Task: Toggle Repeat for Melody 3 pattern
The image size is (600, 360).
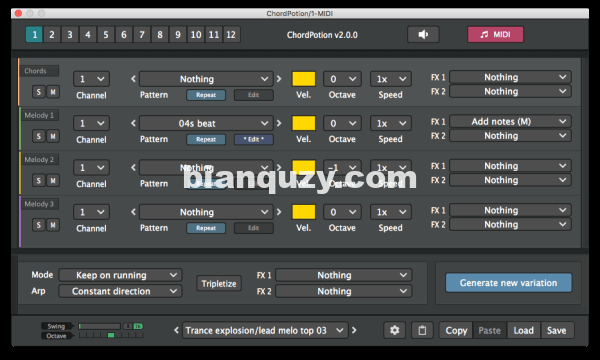Action: [x=206, y=228]
